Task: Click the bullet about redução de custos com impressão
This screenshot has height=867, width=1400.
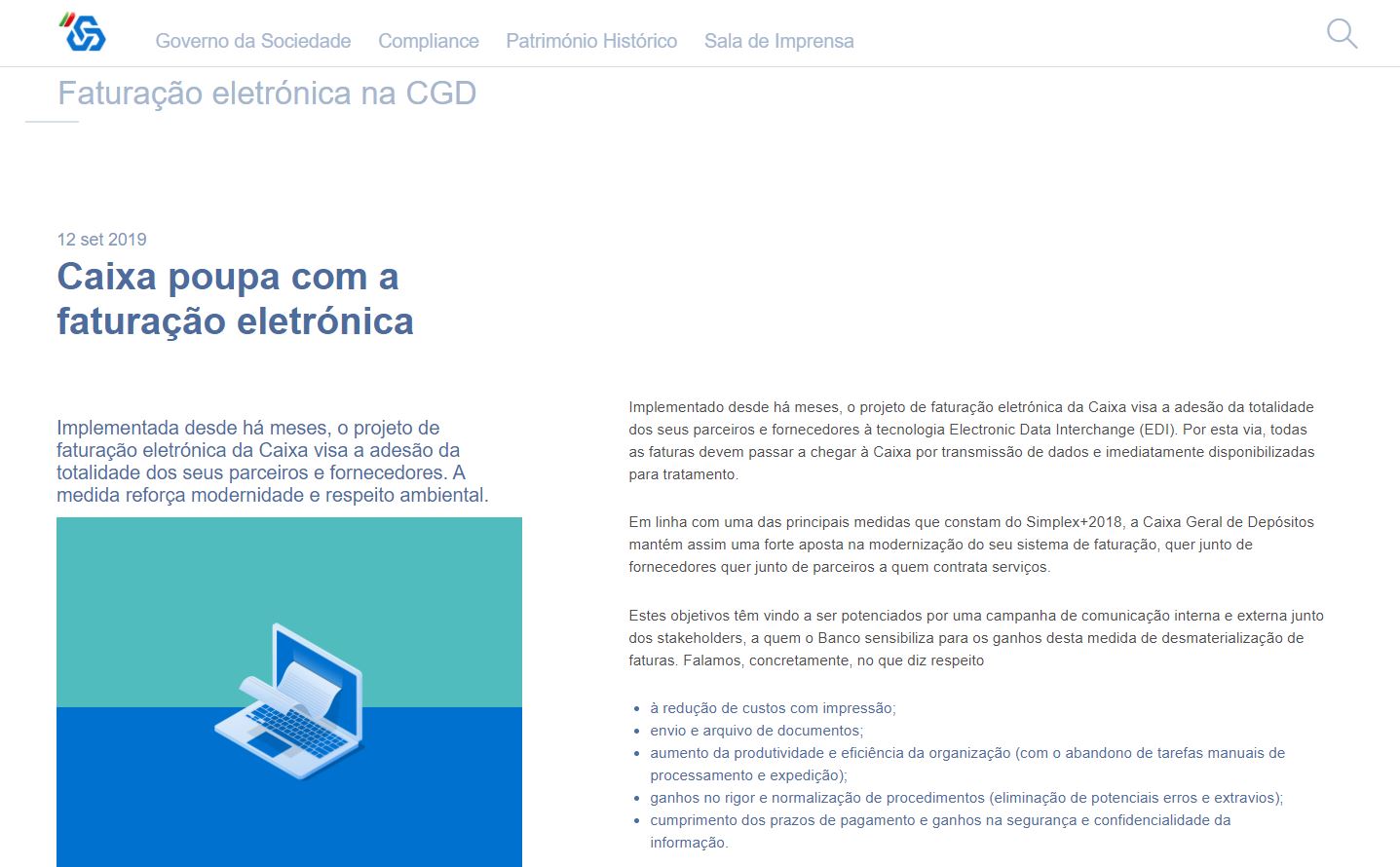Action: (772, 708)
